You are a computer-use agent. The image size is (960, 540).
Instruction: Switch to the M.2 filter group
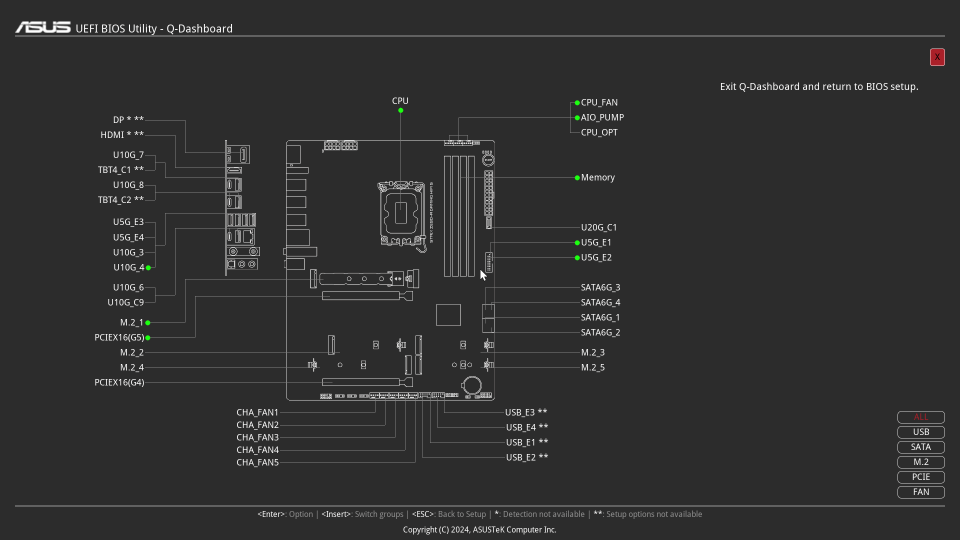(920, 462)
